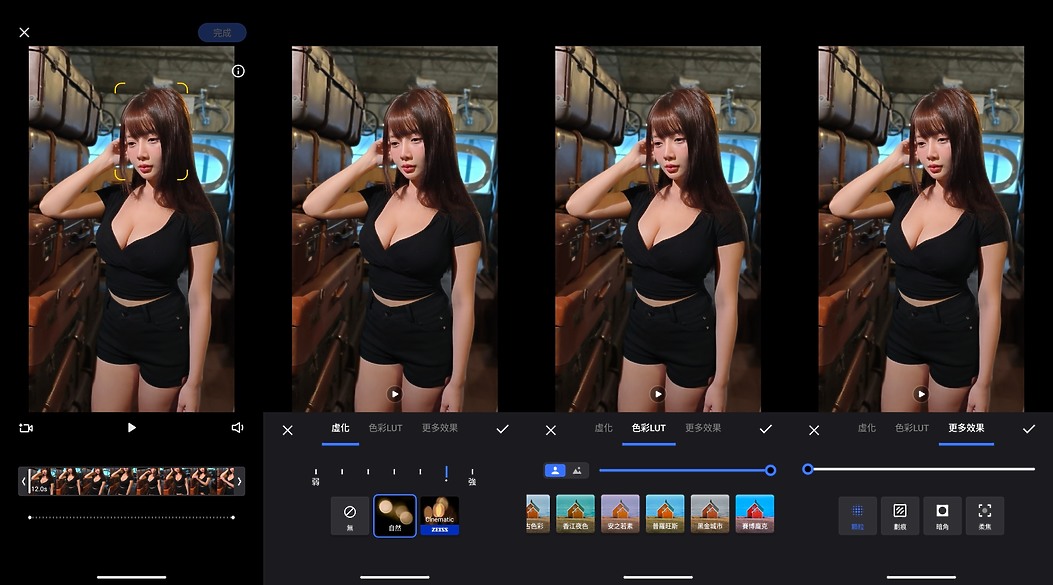Select the 顆粒 grain effect icon
The height and width of the screenshot is (585, 1053).
tap(858, 516)
